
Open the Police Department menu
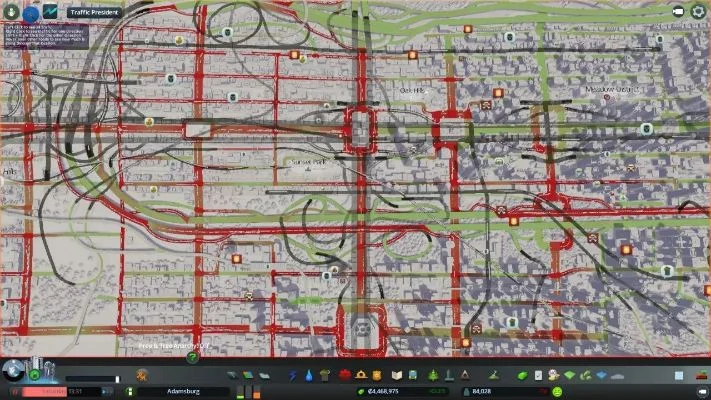pos(377,375)
